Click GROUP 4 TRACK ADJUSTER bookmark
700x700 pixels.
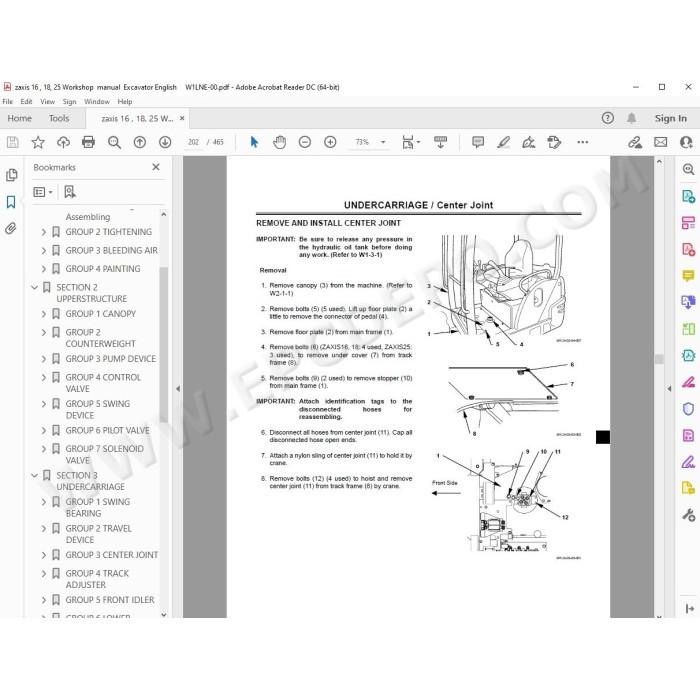(97, 579)
